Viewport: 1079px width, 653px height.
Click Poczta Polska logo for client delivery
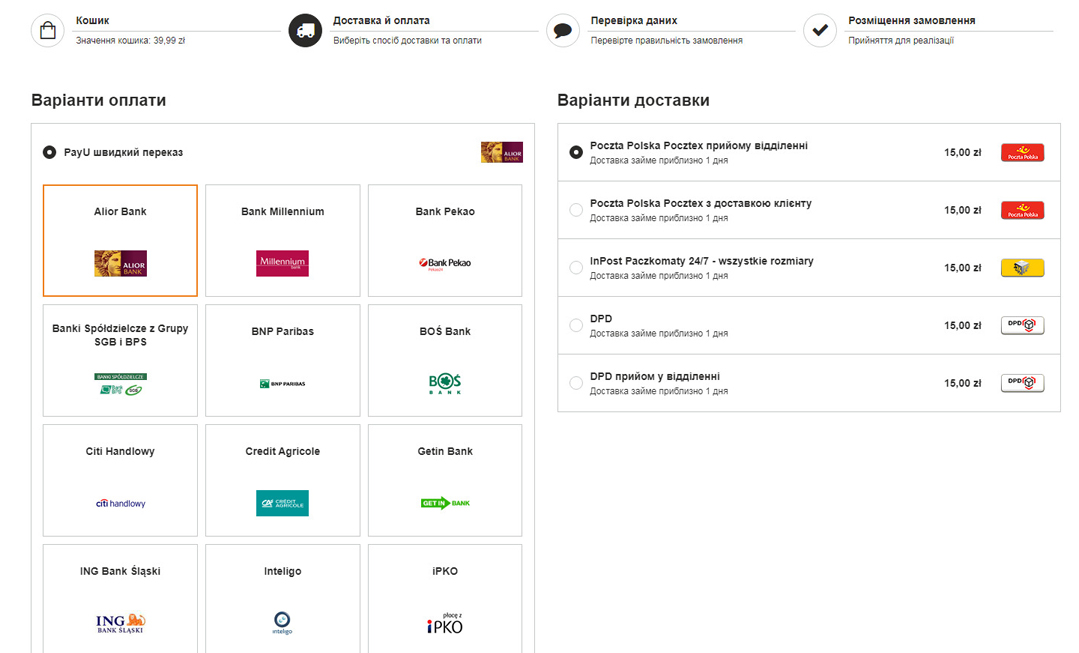pyautogui.click(x=1022, y=210)
